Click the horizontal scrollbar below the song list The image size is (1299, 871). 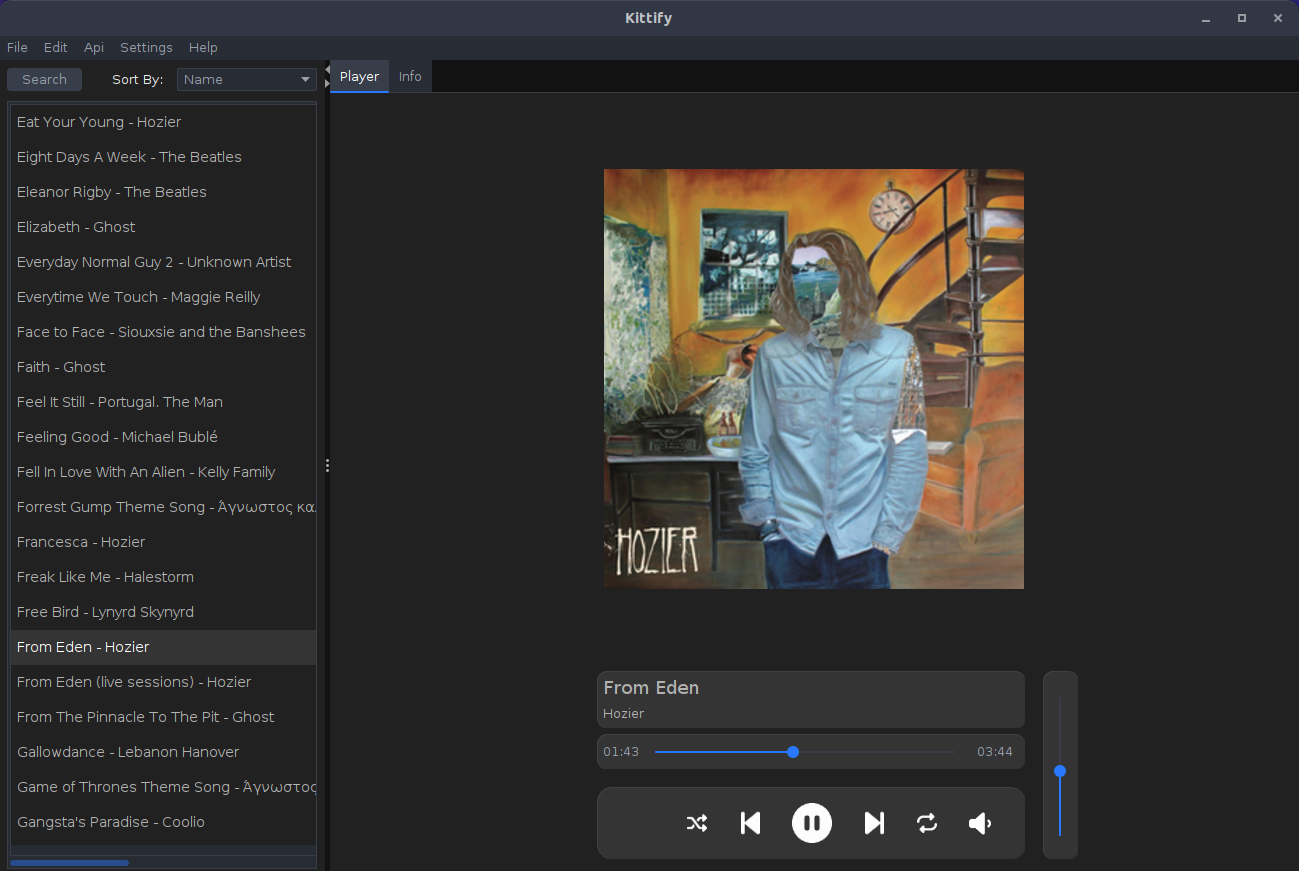68,862
